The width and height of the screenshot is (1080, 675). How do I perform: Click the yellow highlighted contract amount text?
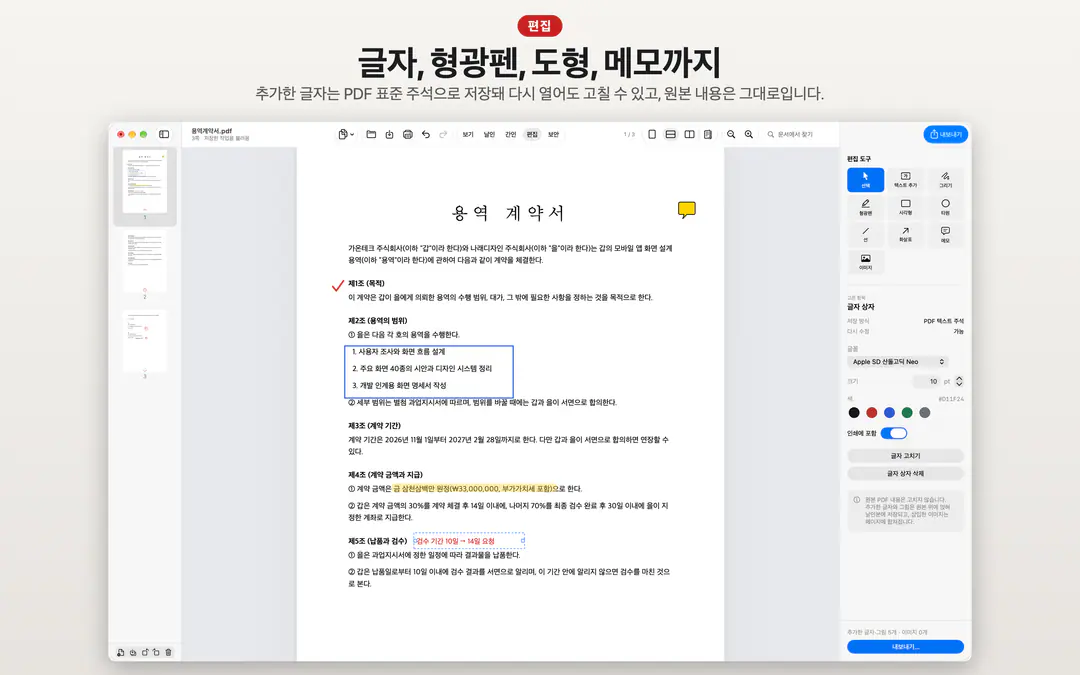click(x=473, y=488)
